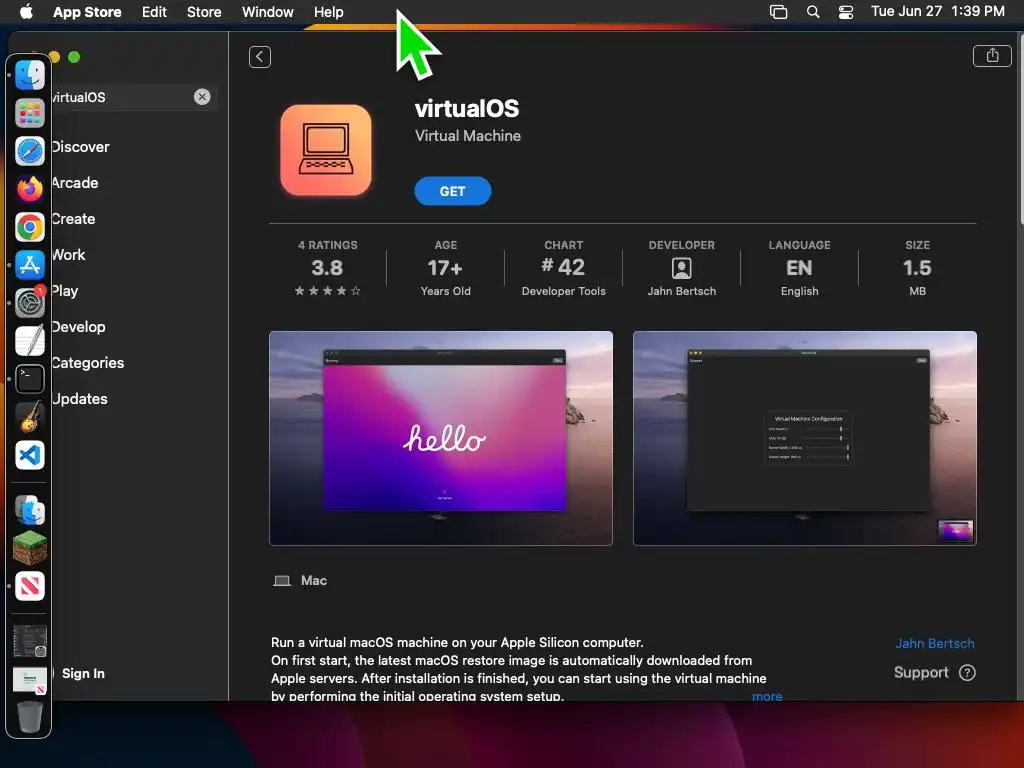Screen dimensions: 1024x768
Task: Click the date and time in menu bar
Action: tap(937, 11)
